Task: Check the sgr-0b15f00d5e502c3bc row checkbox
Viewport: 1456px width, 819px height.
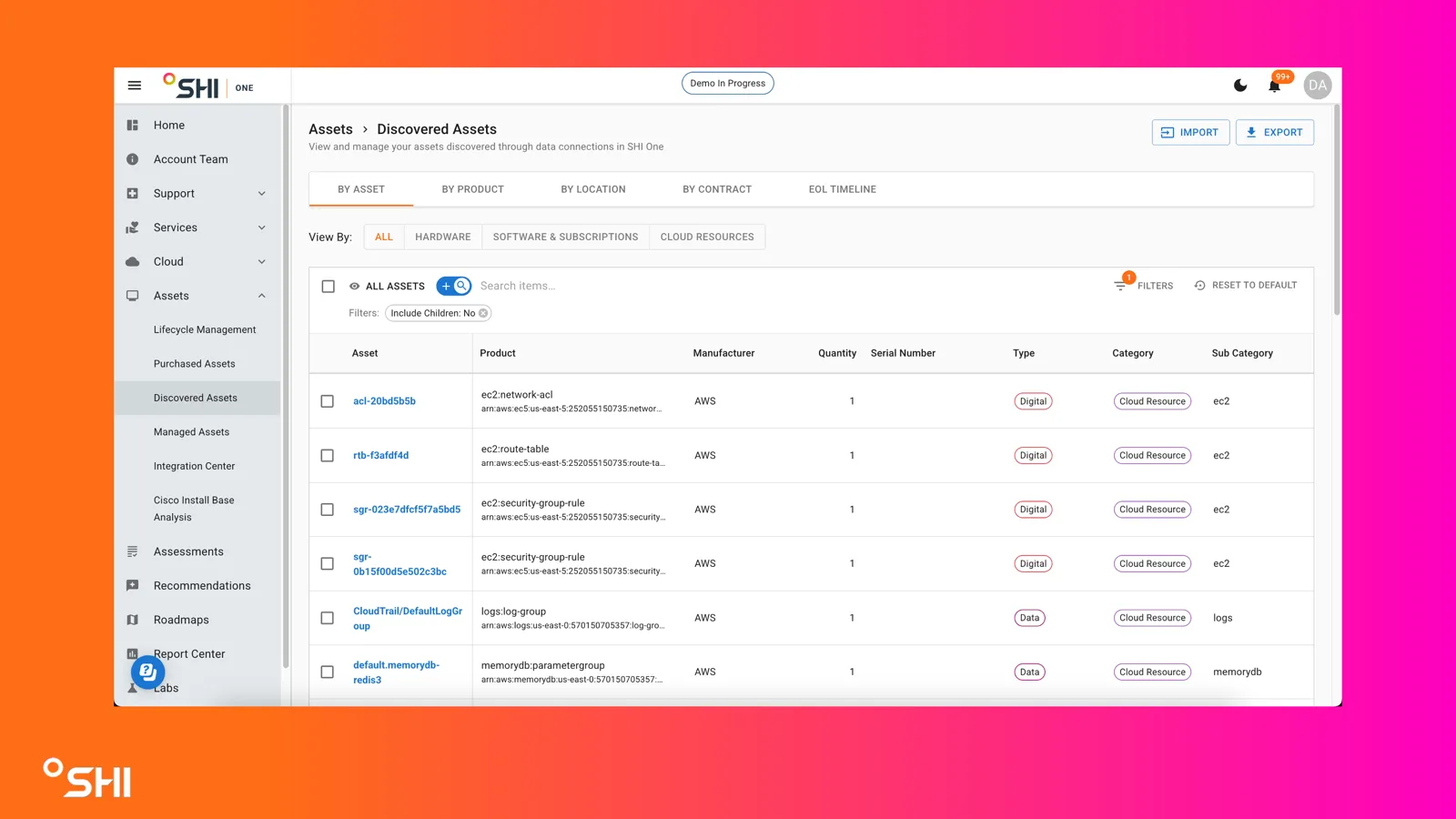Action: 328,564
